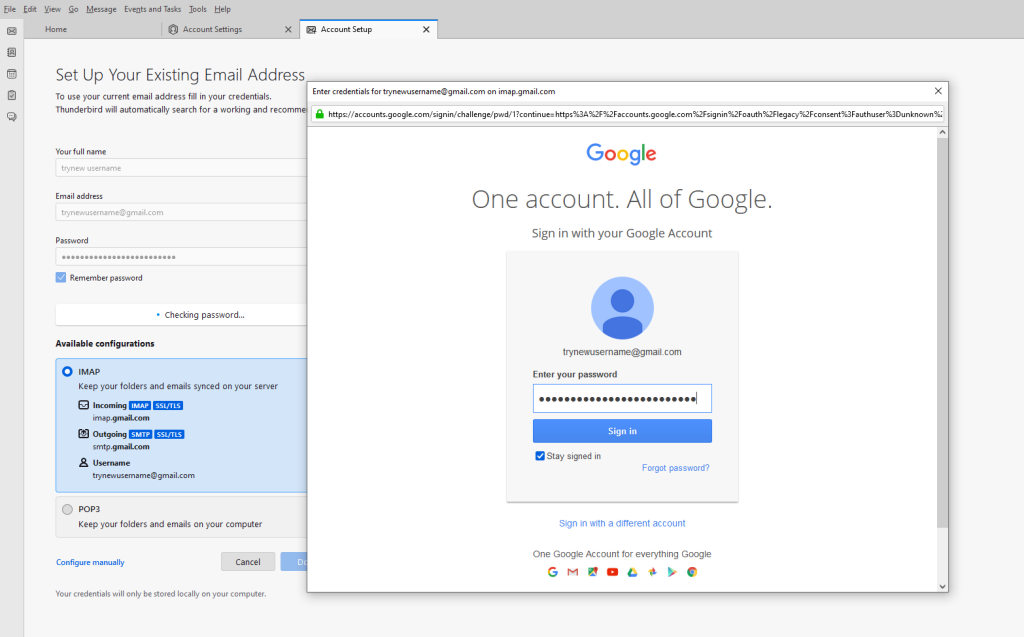Screen dimensions: 1024x637
Task: Open the Events and Tasks menu
Action: pyautogui.click(x=152, y=9)
